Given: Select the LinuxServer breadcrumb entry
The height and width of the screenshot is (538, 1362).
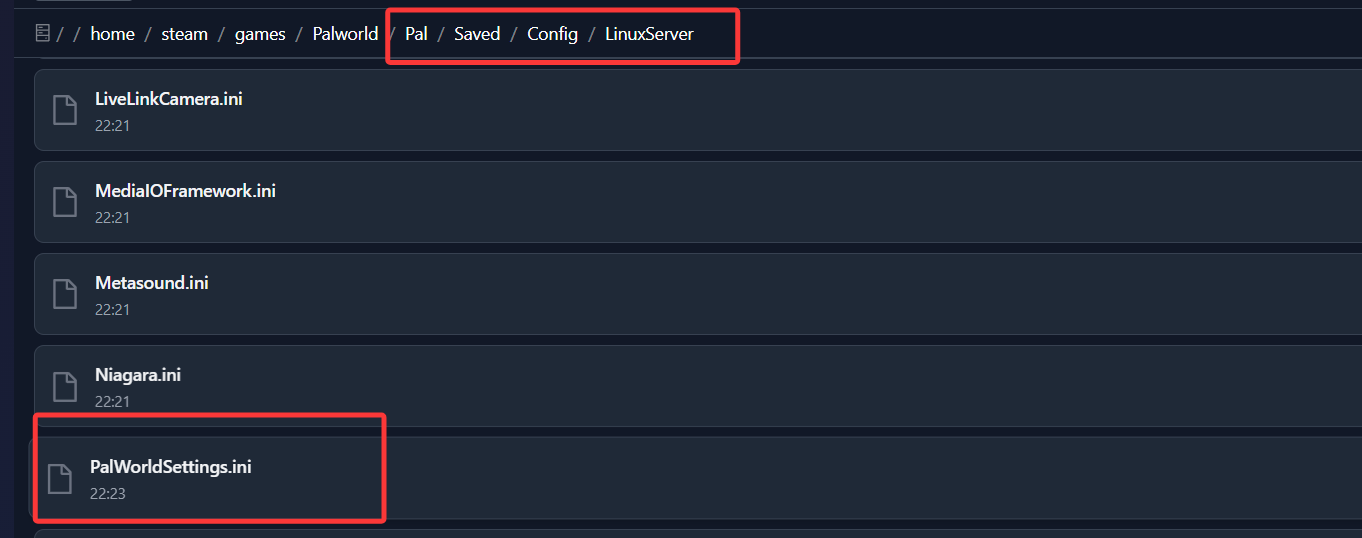Looking at the screenshot, I should coord(649,34).
